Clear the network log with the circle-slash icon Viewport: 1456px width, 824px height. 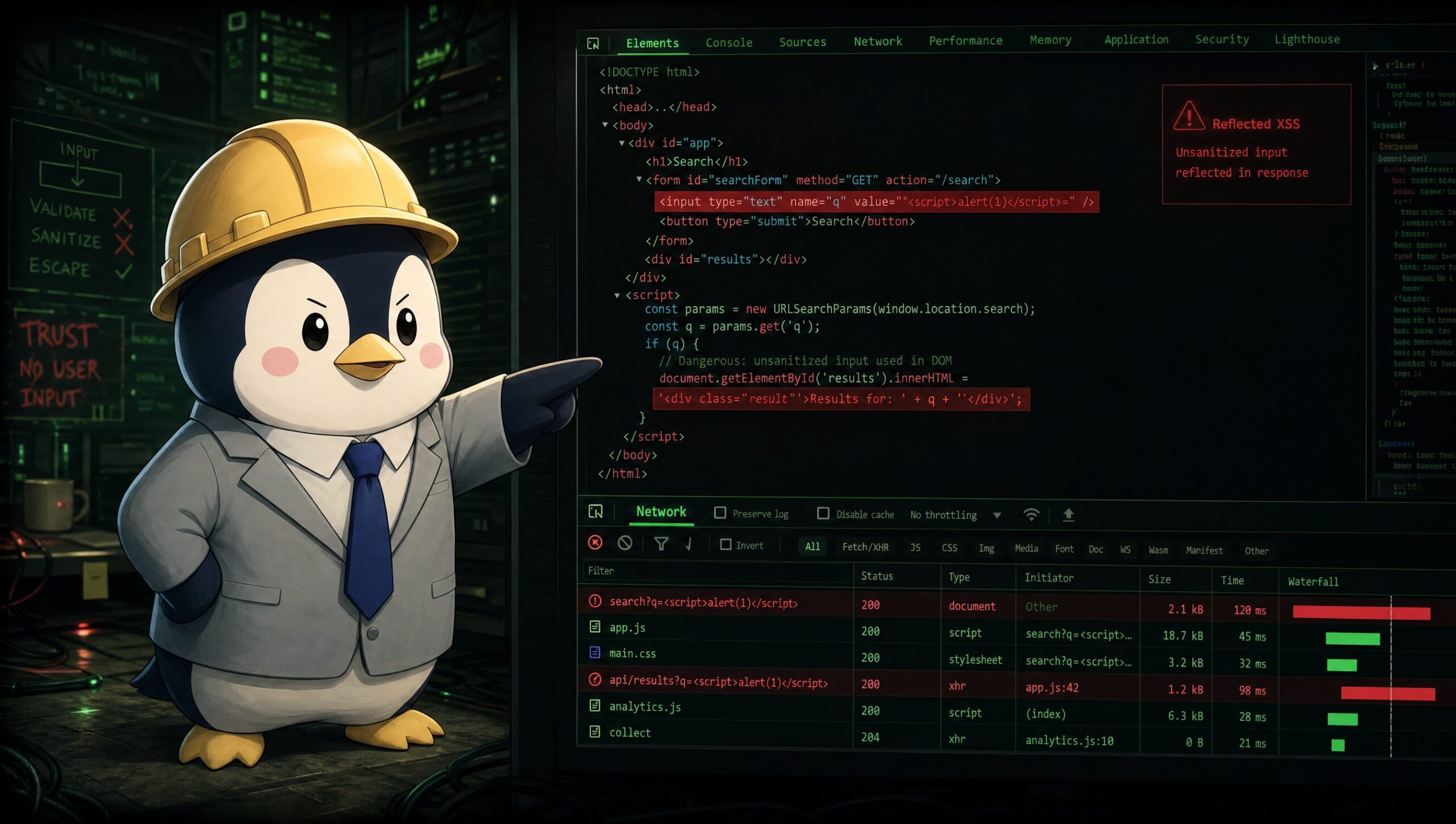(x=624, y=543)
